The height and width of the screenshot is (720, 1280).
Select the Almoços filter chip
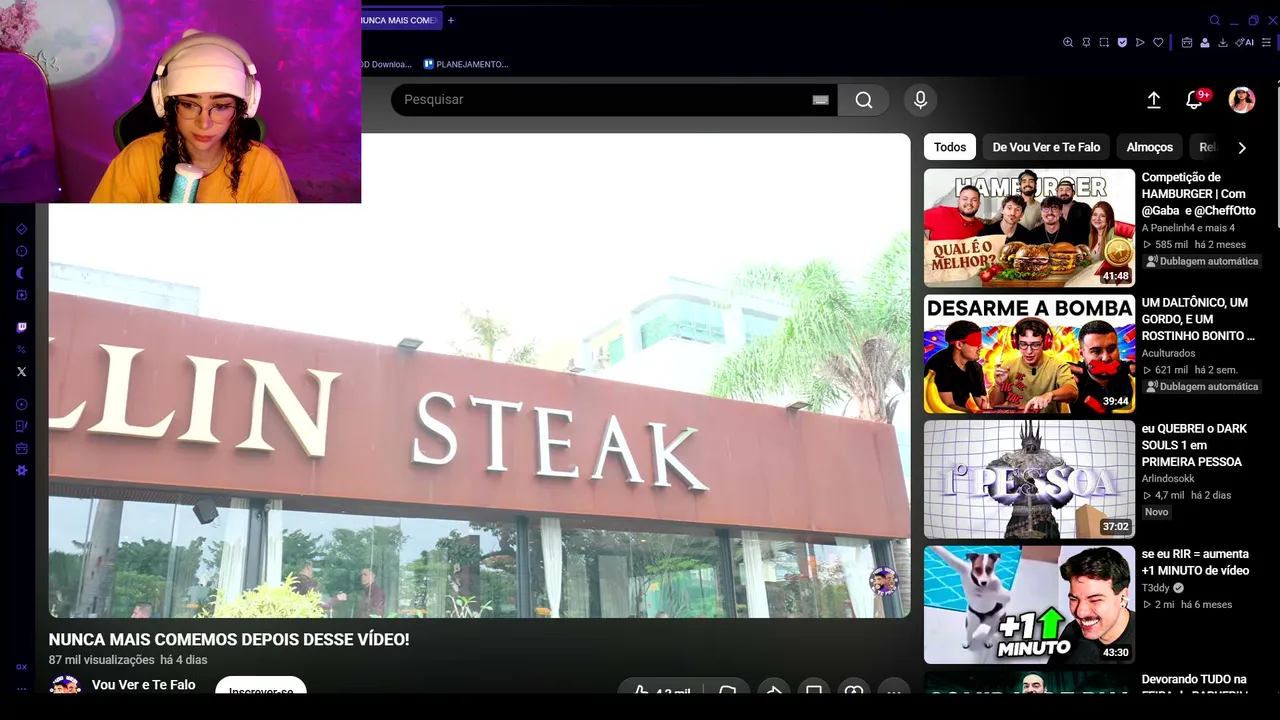click(x=1150, y=147)
